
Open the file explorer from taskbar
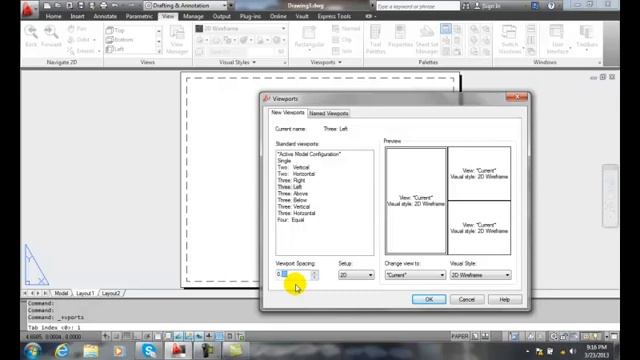coord(91,351)
